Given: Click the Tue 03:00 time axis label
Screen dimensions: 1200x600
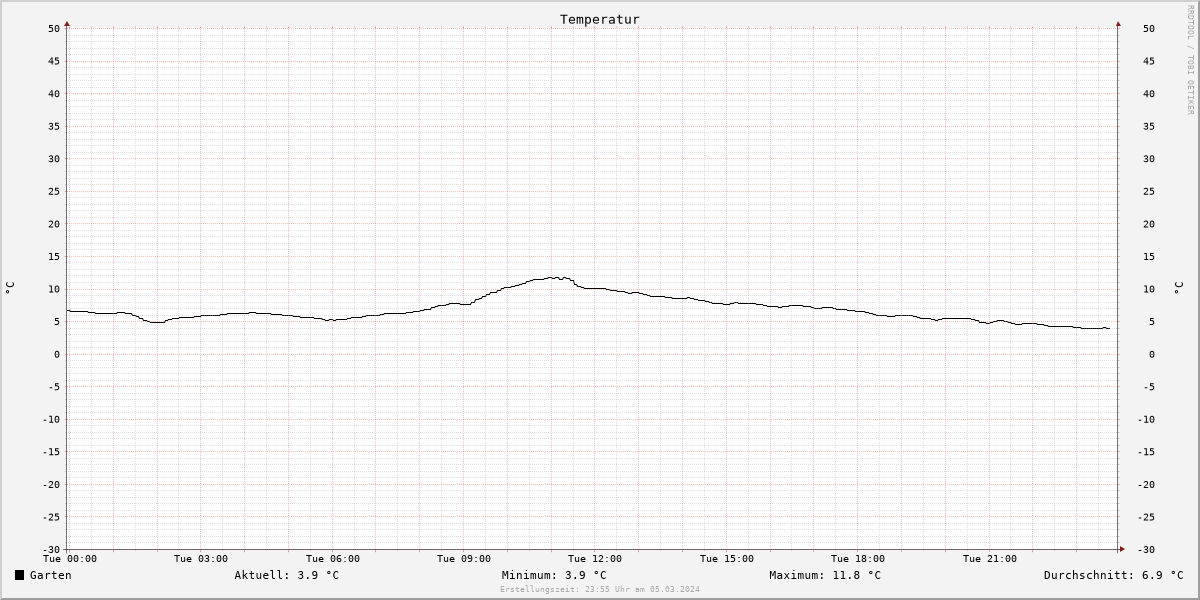Looking at the screenshot, I should (201, 559).
